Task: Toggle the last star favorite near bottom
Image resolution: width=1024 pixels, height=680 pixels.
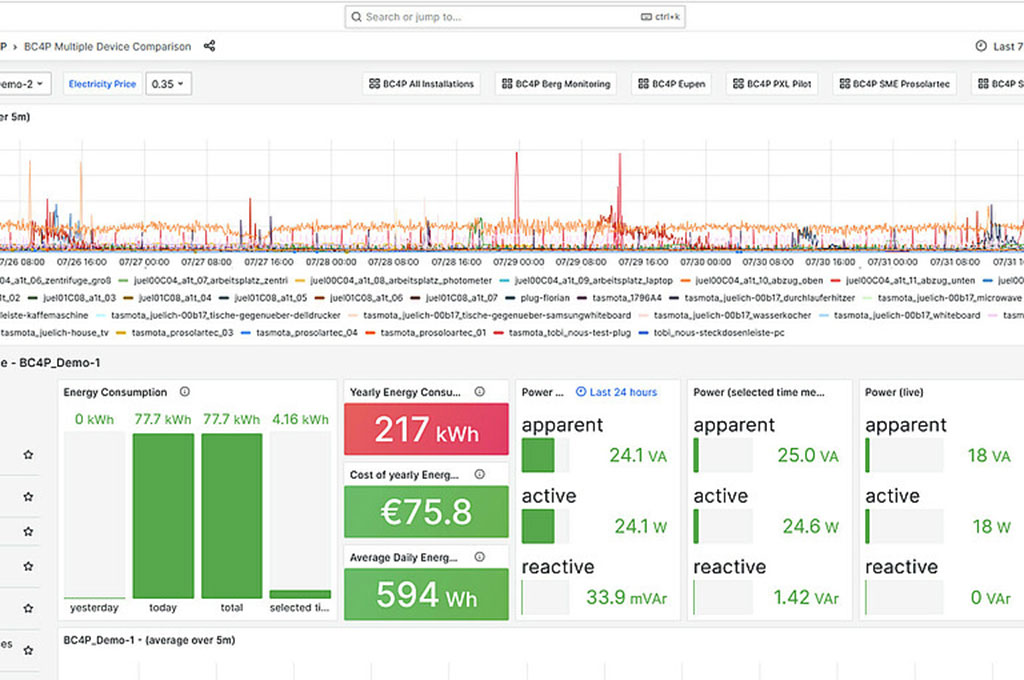Action: pos(28,650)
